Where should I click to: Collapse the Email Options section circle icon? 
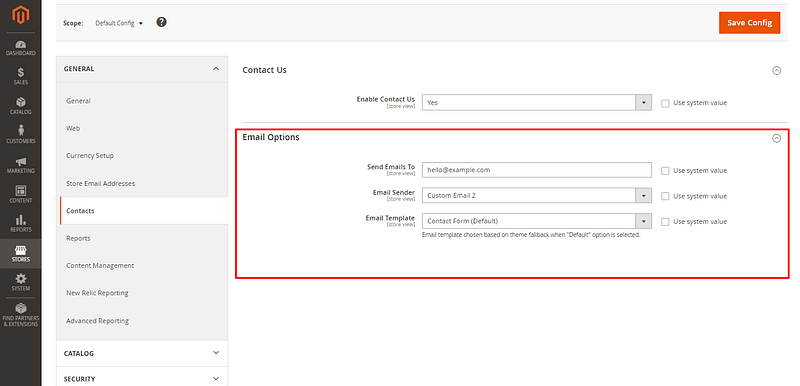coord(777,138)
